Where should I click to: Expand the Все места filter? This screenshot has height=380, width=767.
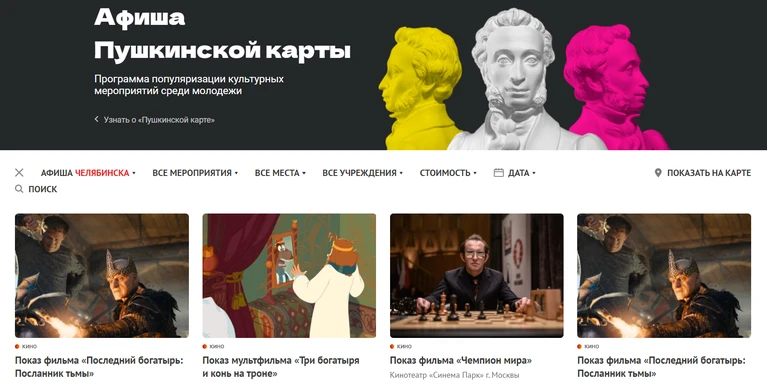point(280,173)
